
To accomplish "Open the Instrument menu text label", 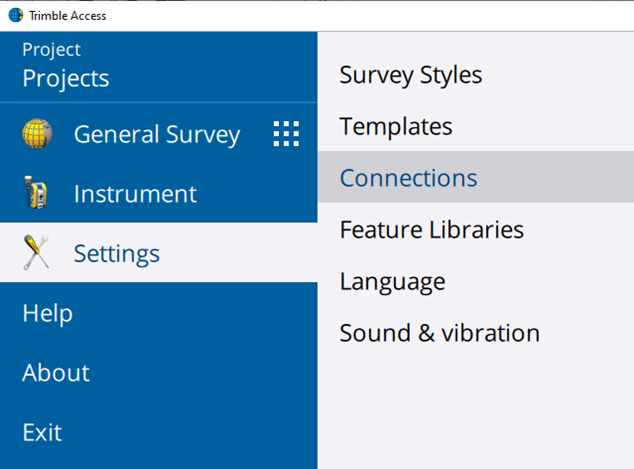I will [x=135, y=194].
